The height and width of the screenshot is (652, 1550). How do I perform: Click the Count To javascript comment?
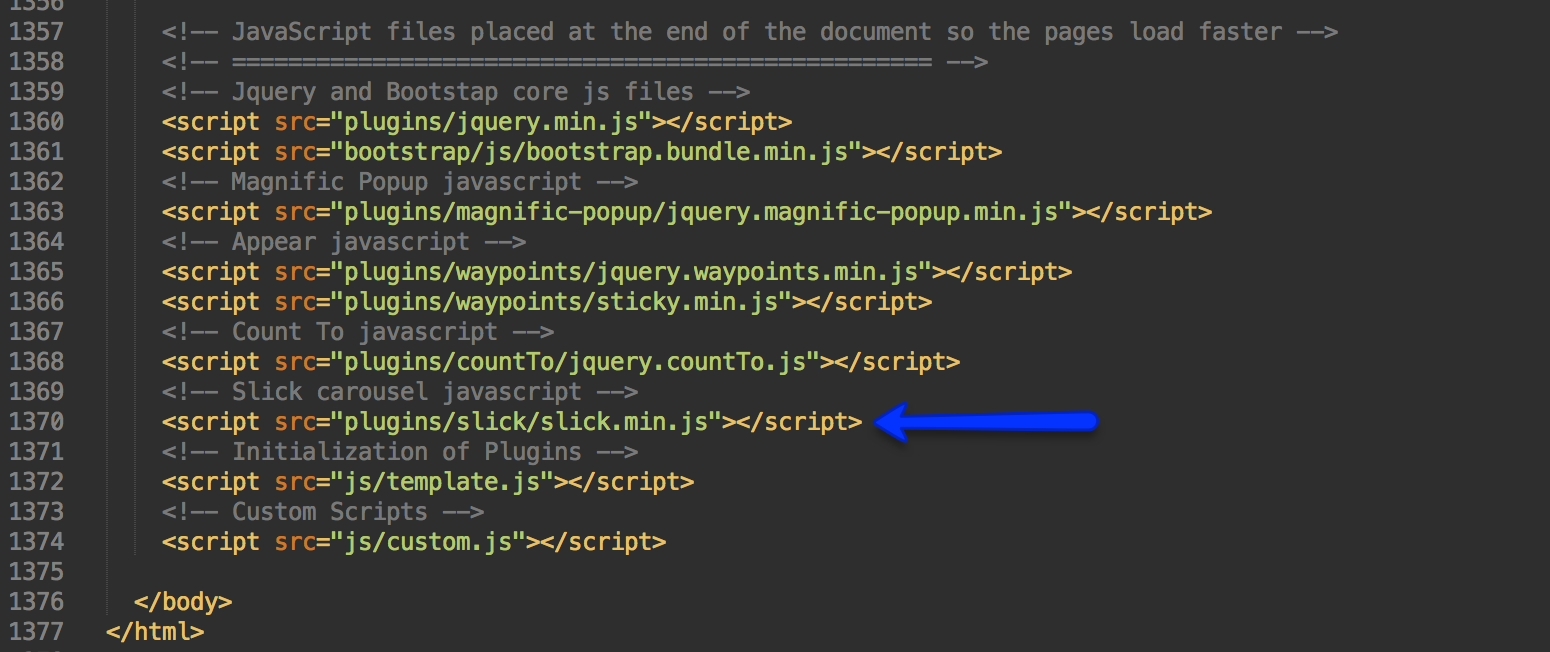(357, 332)
